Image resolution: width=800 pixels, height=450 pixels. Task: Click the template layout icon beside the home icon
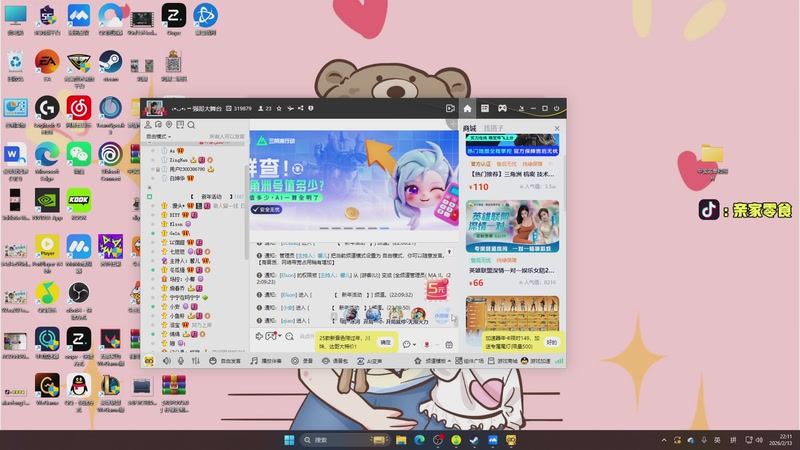pos(485,108)
